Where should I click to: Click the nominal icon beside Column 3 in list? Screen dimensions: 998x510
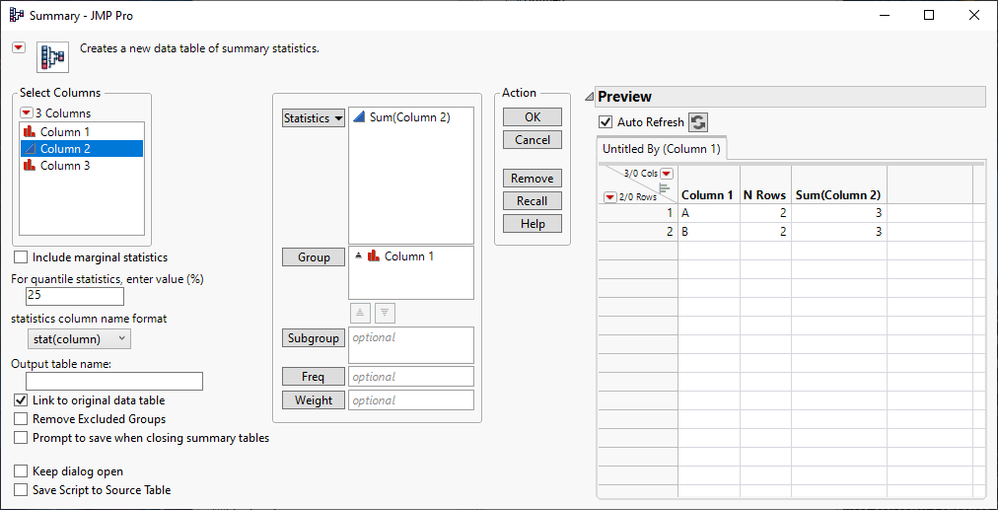30,166
